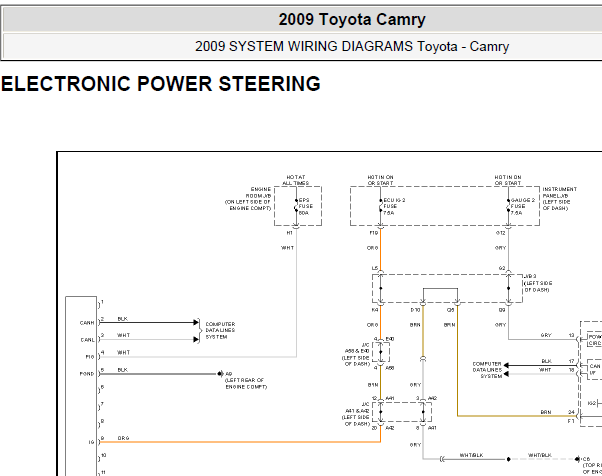Screen dimensions: 602x476
Task: Click the 'CAN I/F' block label
Action: pyautogui.click(x=595, y=369)
